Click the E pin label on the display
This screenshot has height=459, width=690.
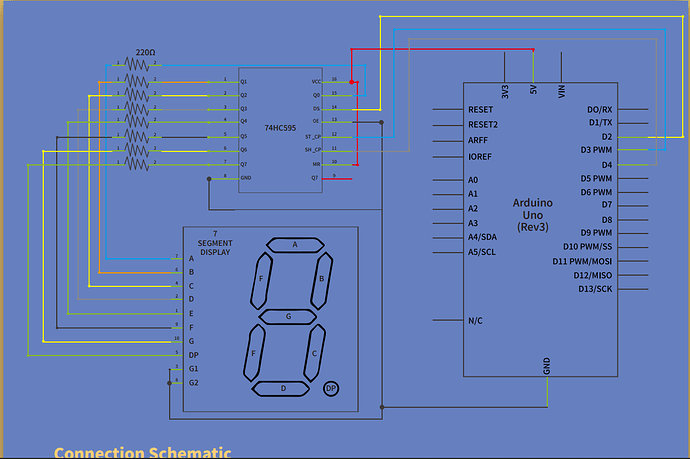191,314
